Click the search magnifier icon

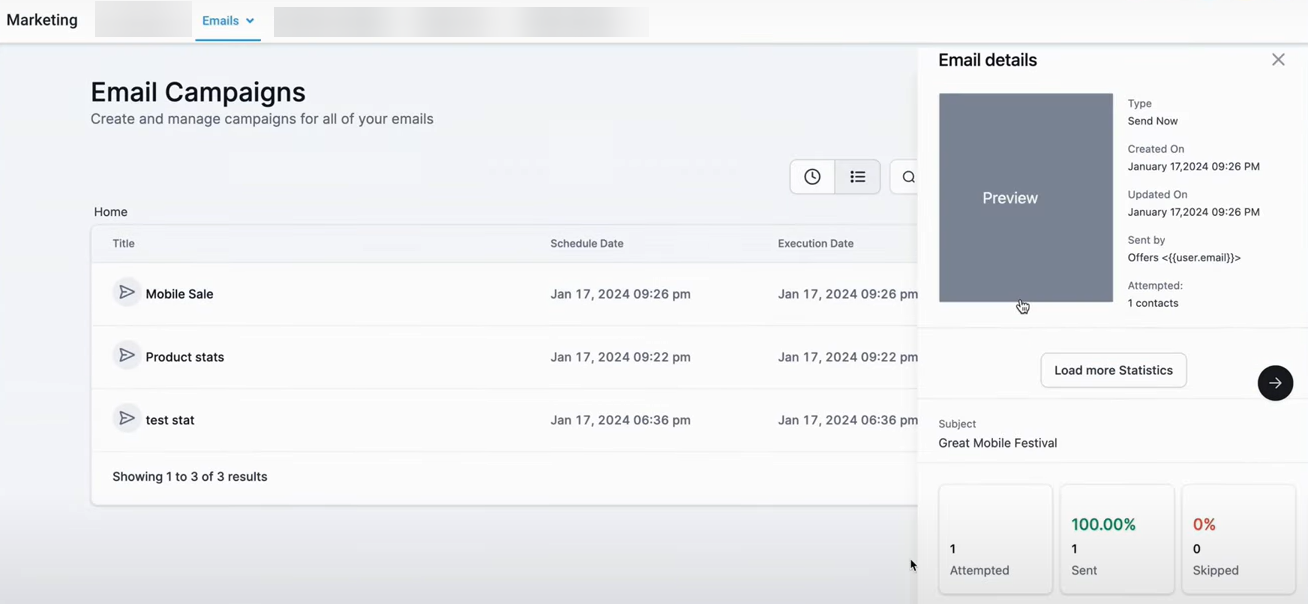[x=908, y=177]
